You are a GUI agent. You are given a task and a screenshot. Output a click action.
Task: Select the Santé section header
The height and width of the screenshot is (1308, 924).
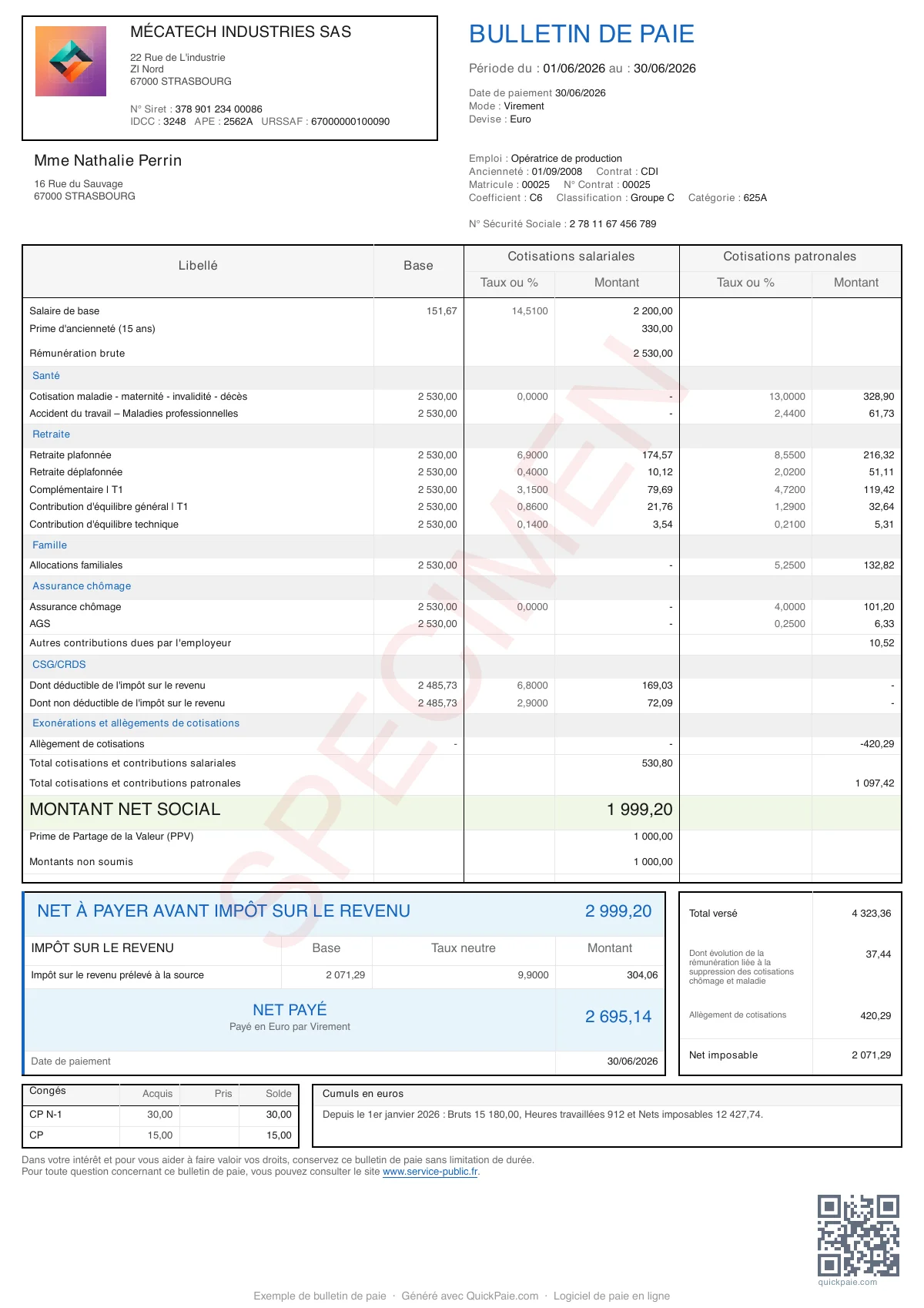point(46,376)
